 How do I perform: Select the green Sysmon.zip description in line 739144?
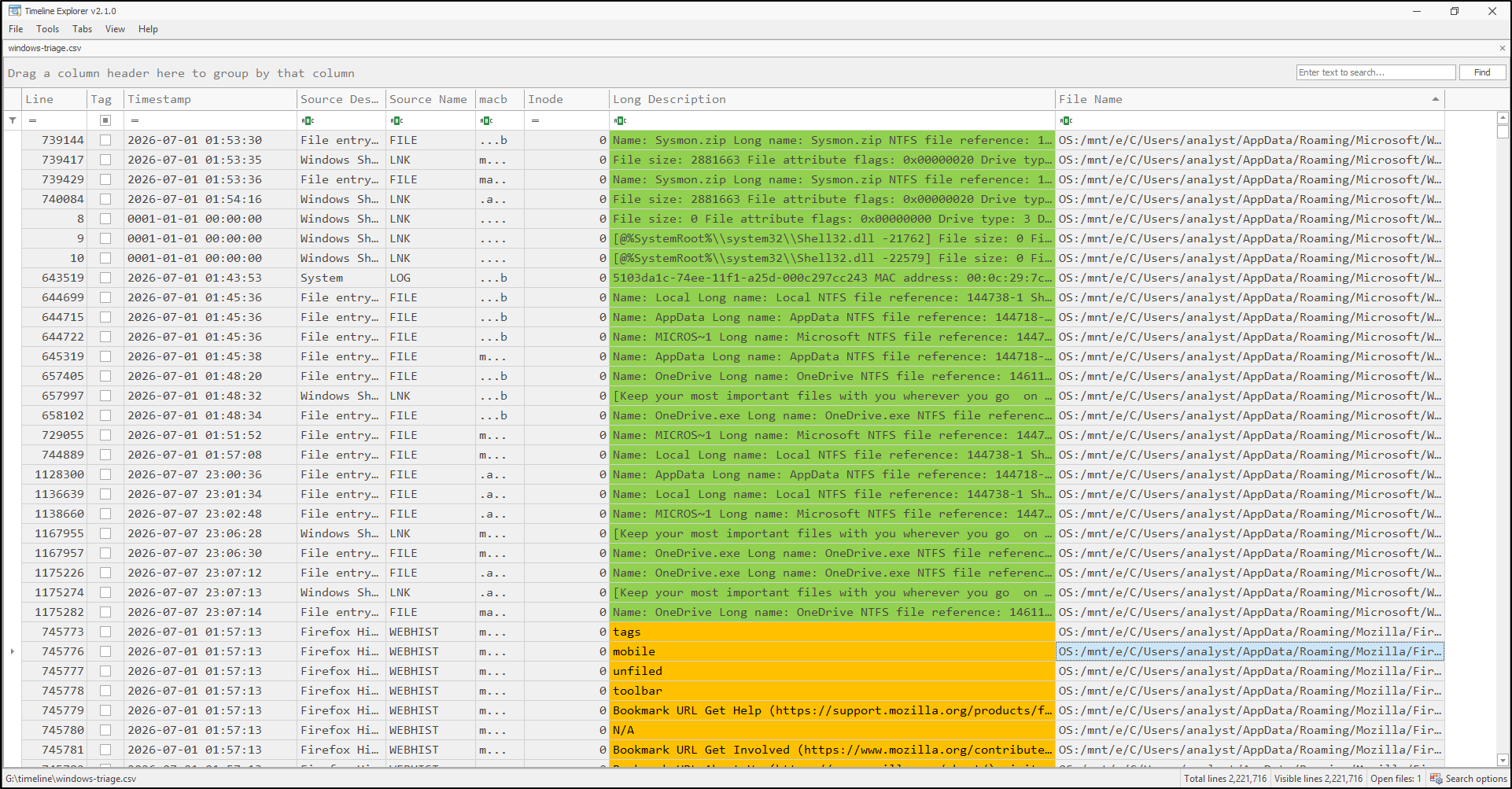click(832, 140)
